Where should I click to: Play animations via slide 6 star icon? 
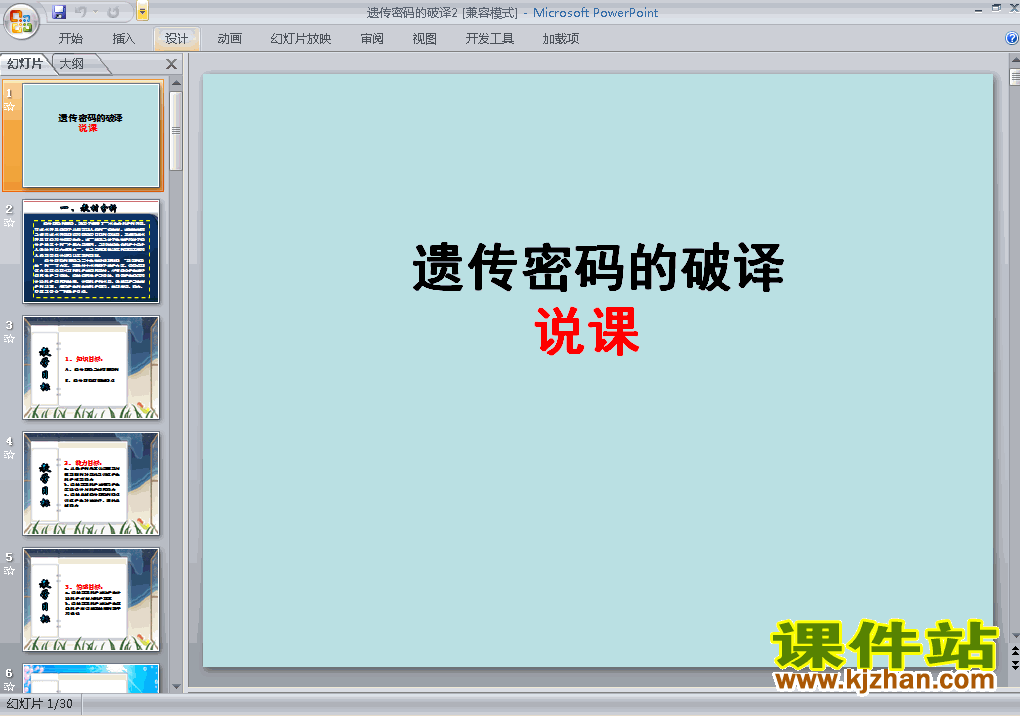[x=9, y=686]
